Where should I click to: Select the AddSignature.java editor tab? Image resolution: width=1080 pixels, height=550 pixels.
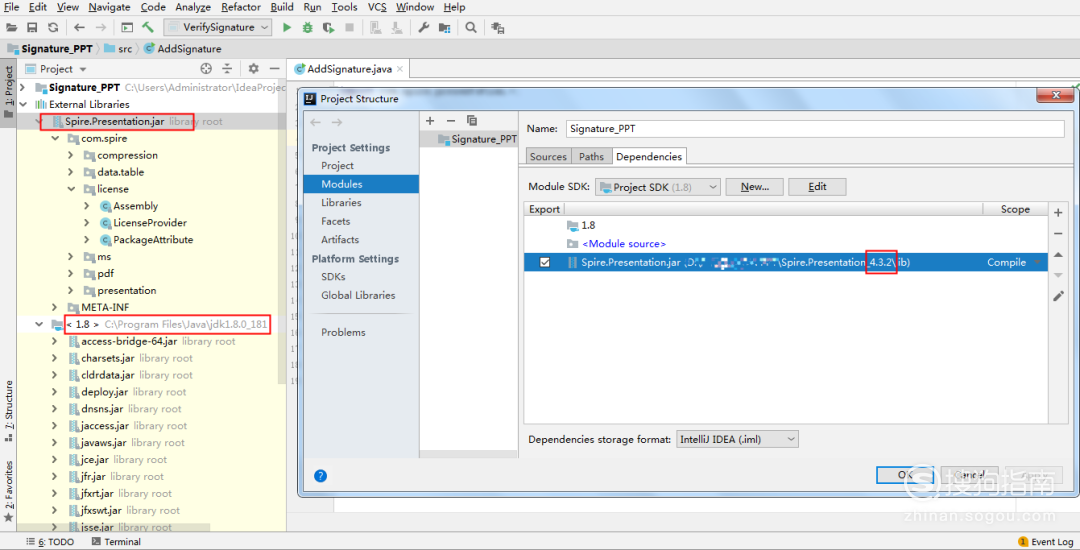pyautogui.click(x=348, y=69)
